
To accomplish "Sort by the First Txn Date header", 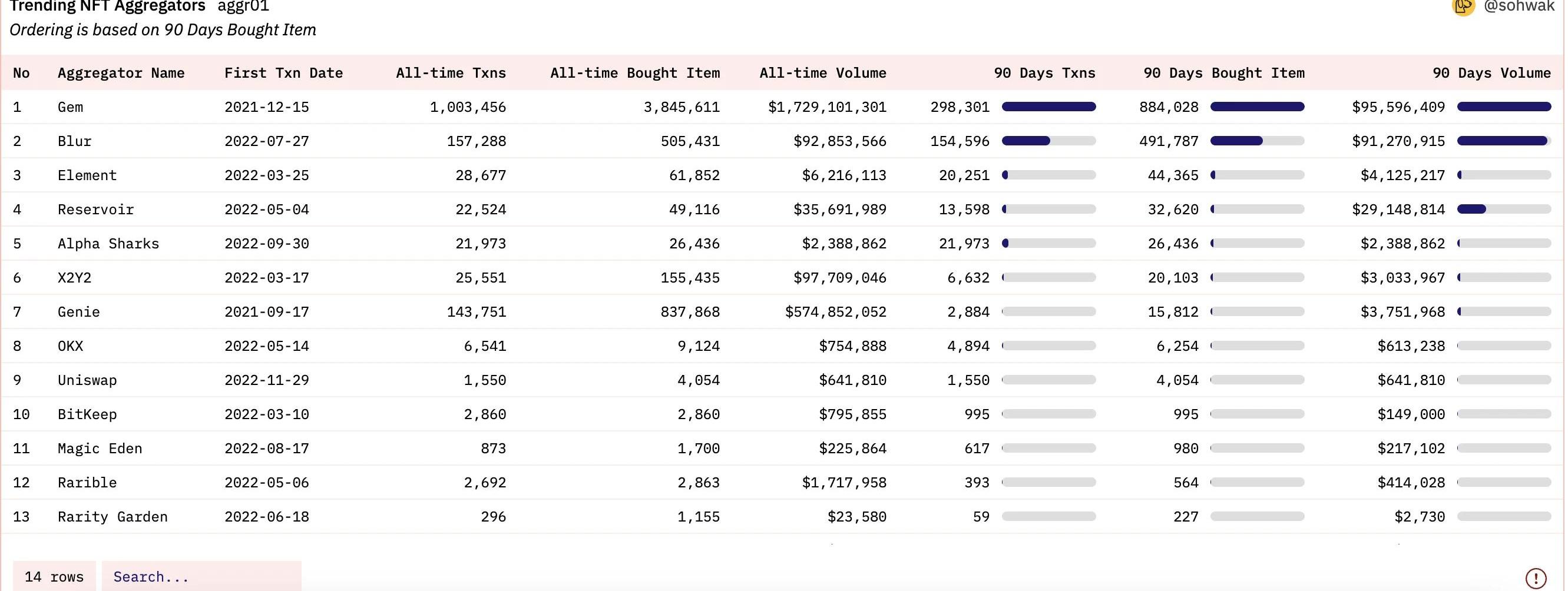I will pyautogui.click(x=283, y=73).
